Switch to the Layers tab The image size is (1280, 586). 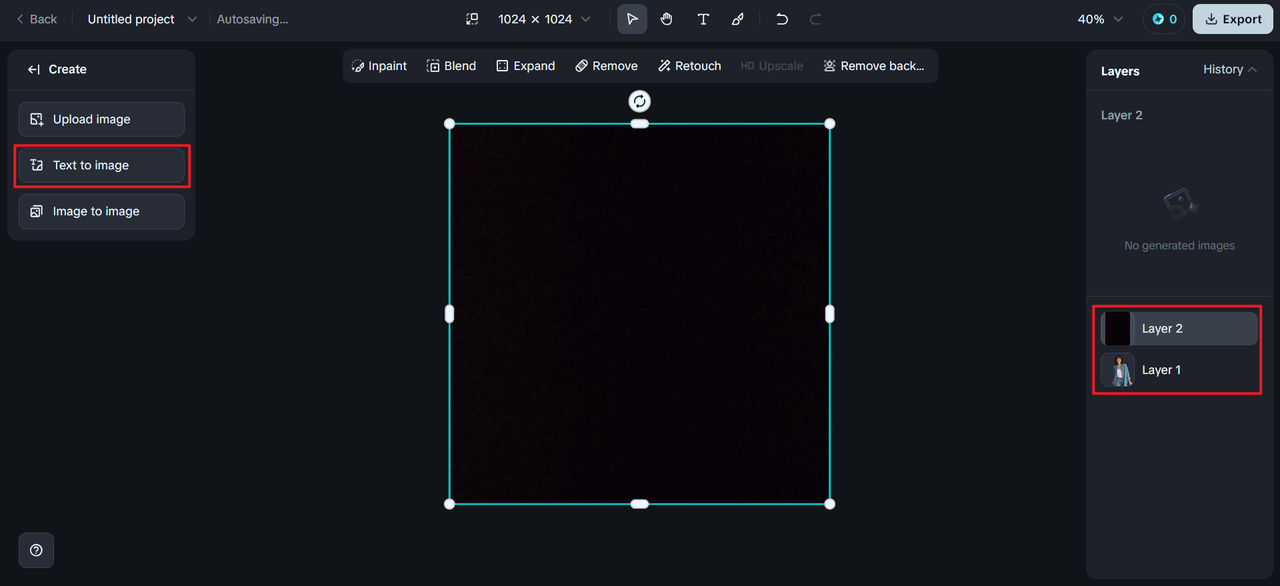click(x=1120, y=71)
